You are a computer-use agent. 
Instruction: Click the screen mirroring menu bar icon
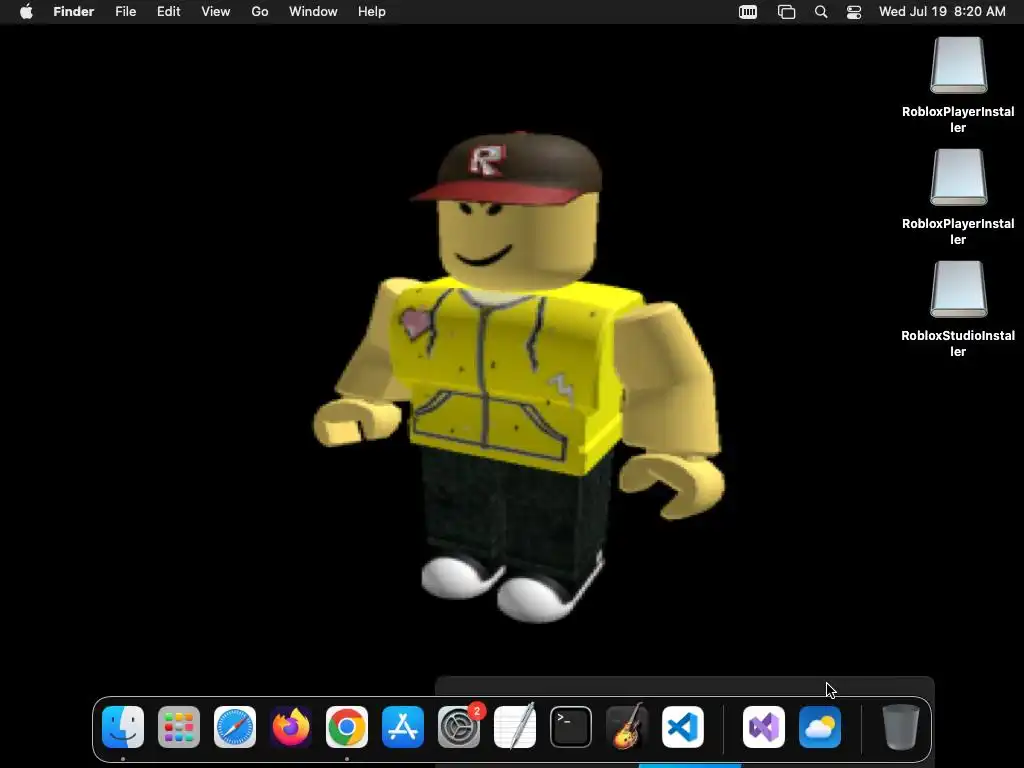(786, 12)
